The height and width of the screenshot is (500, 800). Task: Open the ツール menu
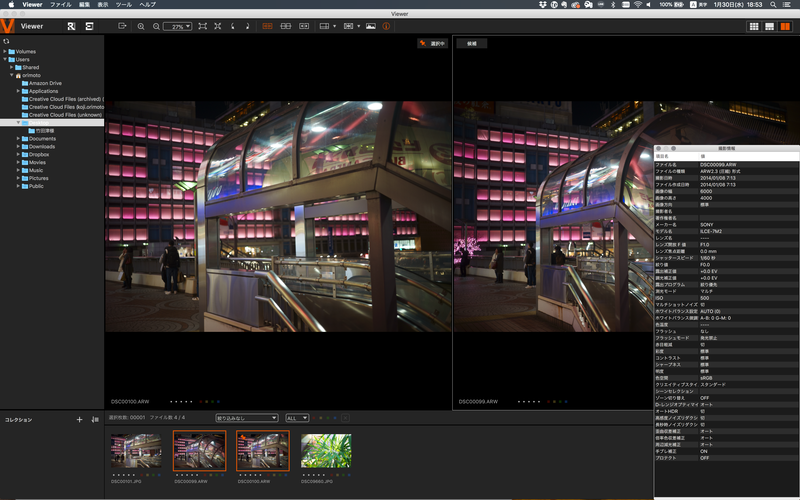point(124,5)
